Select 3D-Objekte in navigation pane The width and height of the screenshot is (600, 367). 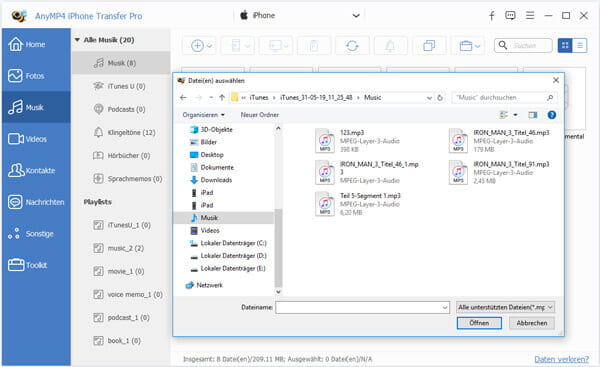pos(211,129)
